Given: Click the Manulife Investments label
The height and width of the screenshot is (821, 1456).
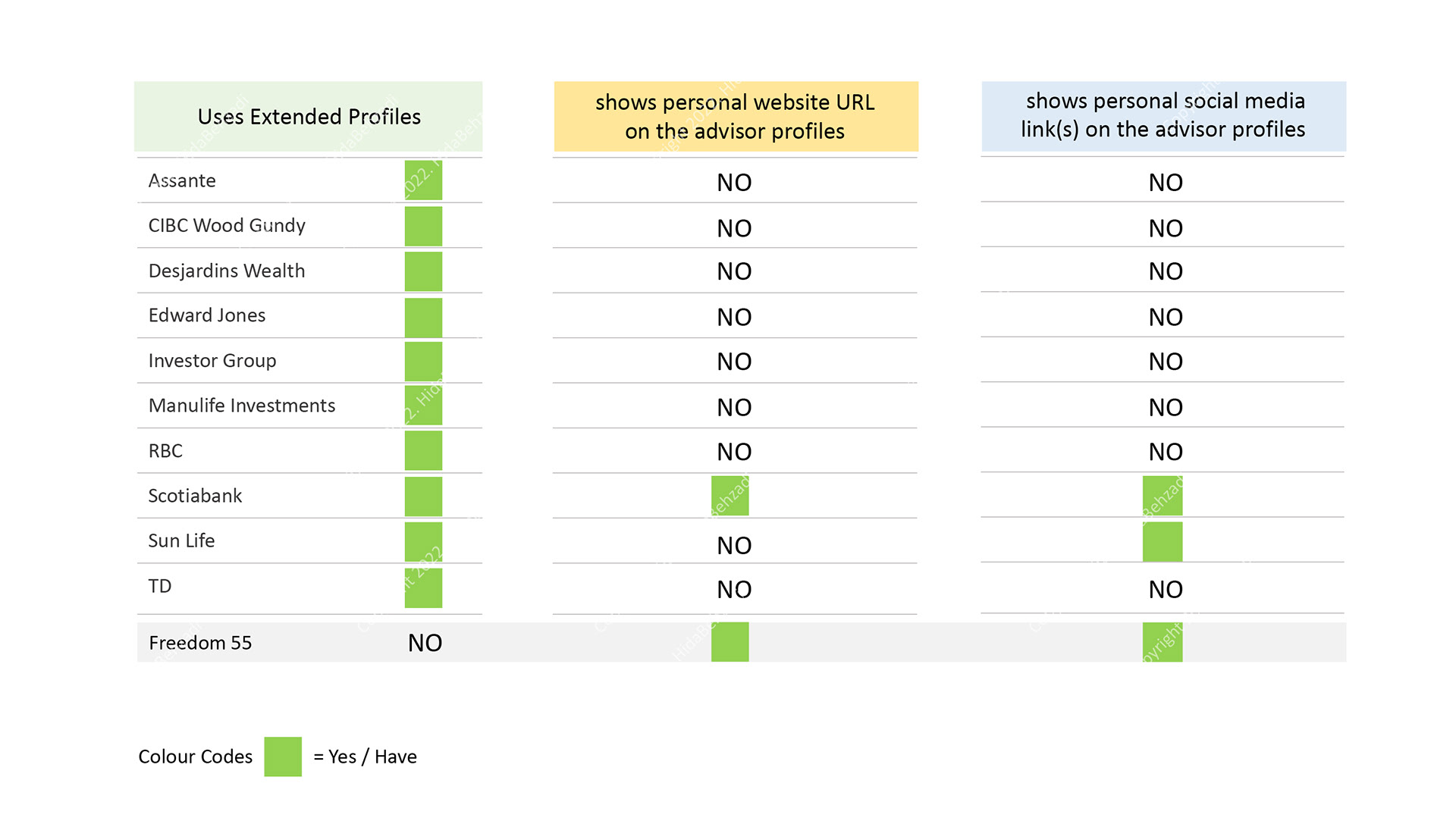Looking at the screenshot, I should point(242,406).
